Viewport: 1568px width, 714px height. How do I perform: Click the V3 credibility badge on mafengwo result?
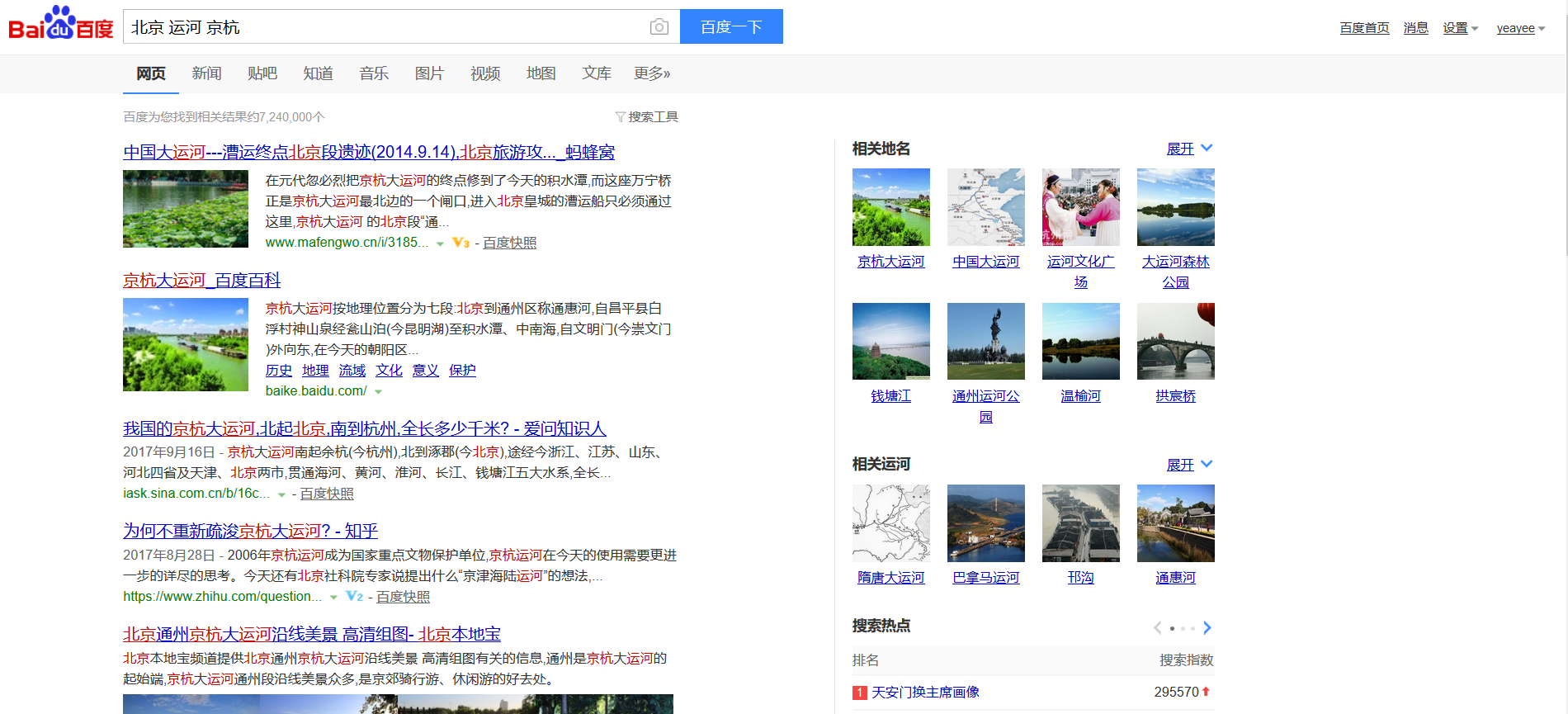(460, 243)
